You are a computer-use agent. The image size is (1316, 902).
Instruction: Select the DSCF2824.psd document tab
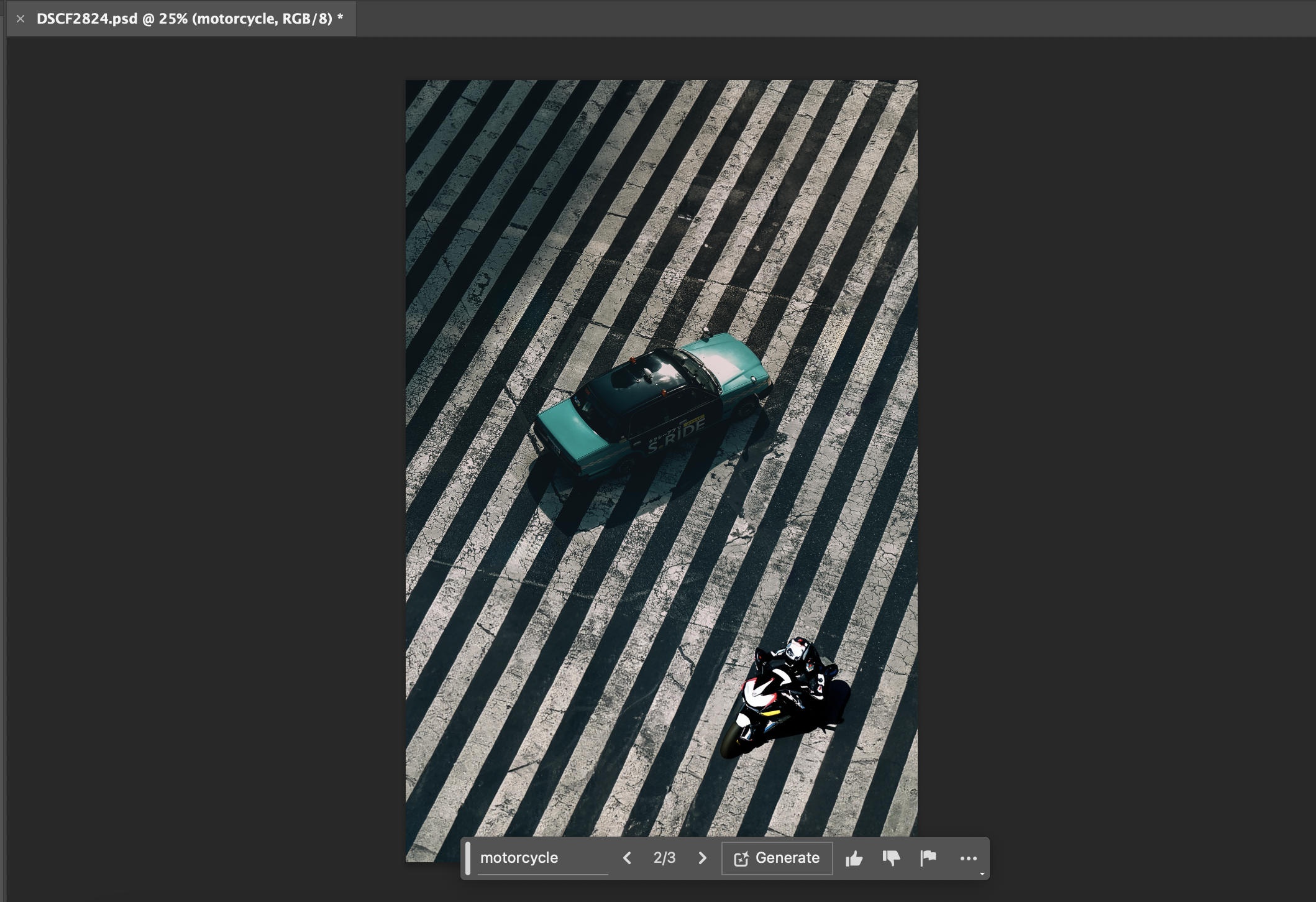(190, 19)
